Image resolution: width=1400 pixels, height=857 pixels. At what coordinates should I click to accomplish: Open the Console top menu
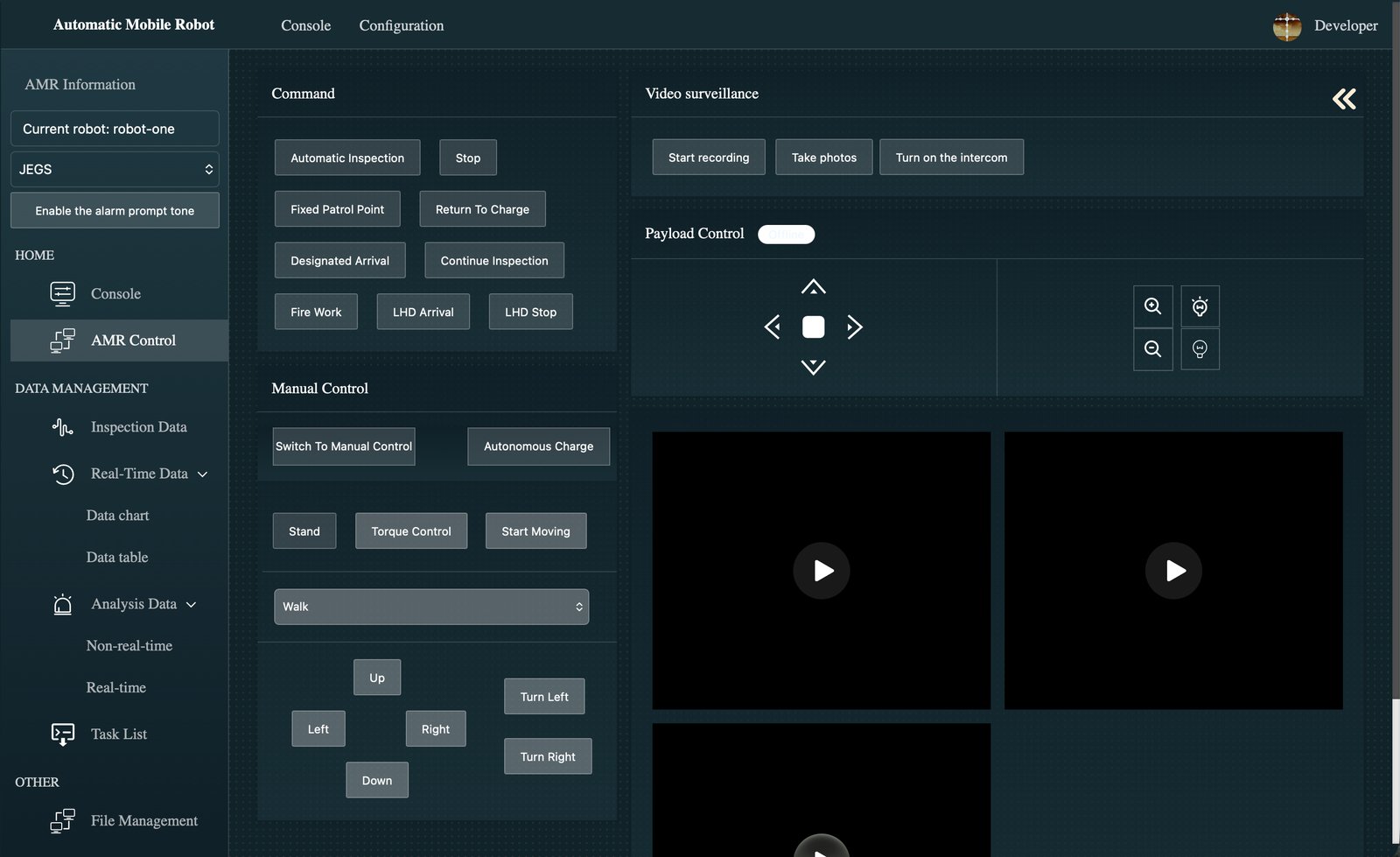(305, 25)
